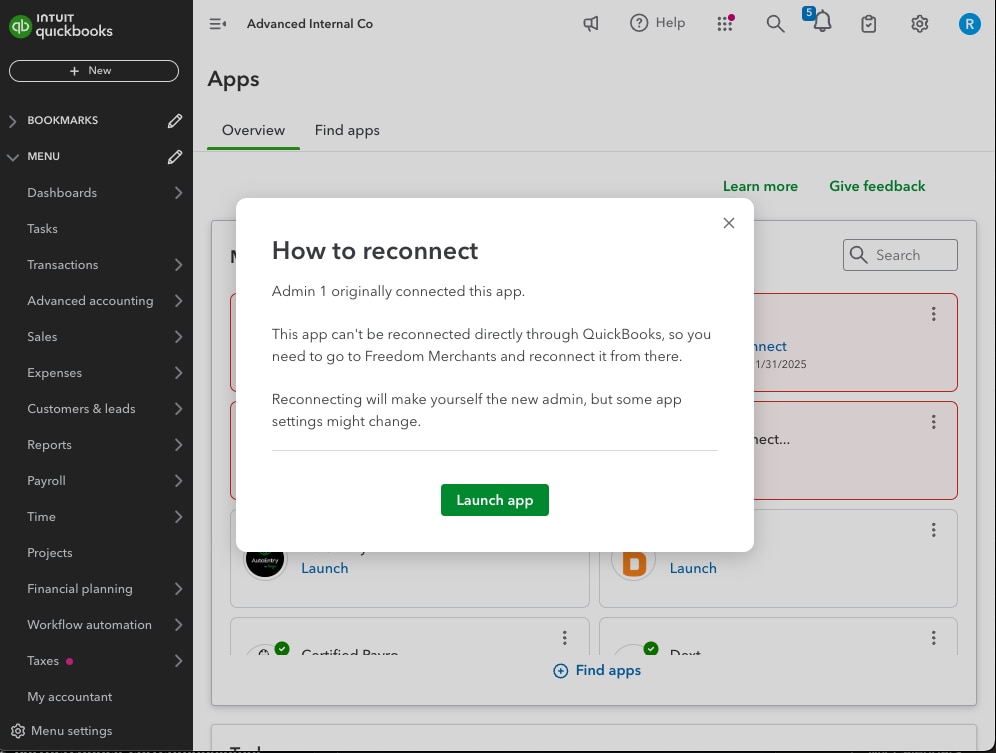Open the settings gear icon

919,24
